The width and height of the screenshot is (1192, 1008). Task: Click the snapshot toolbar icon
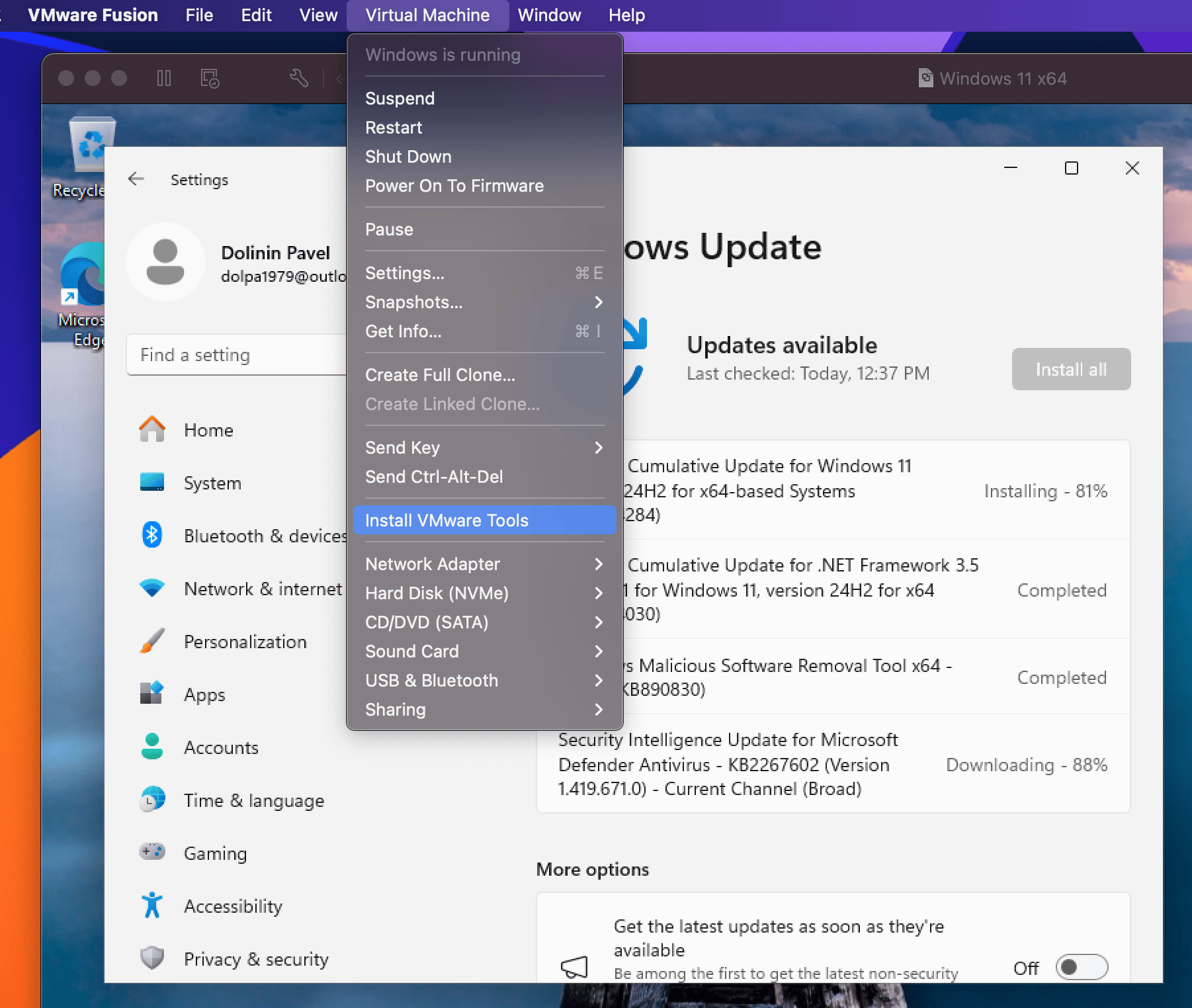[x=210, y=79]
